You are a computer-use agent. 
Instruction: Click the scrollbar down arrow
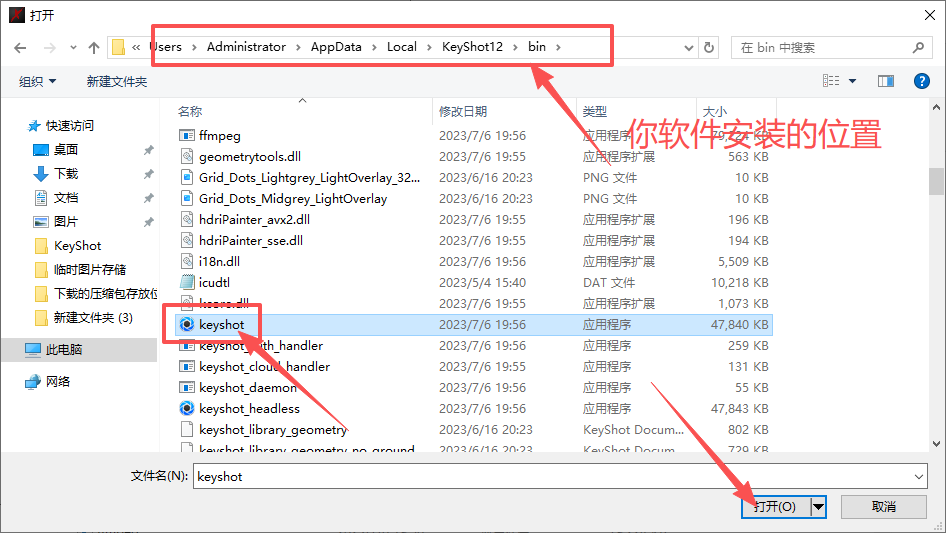pyautogui.click(x=936, y=444)
